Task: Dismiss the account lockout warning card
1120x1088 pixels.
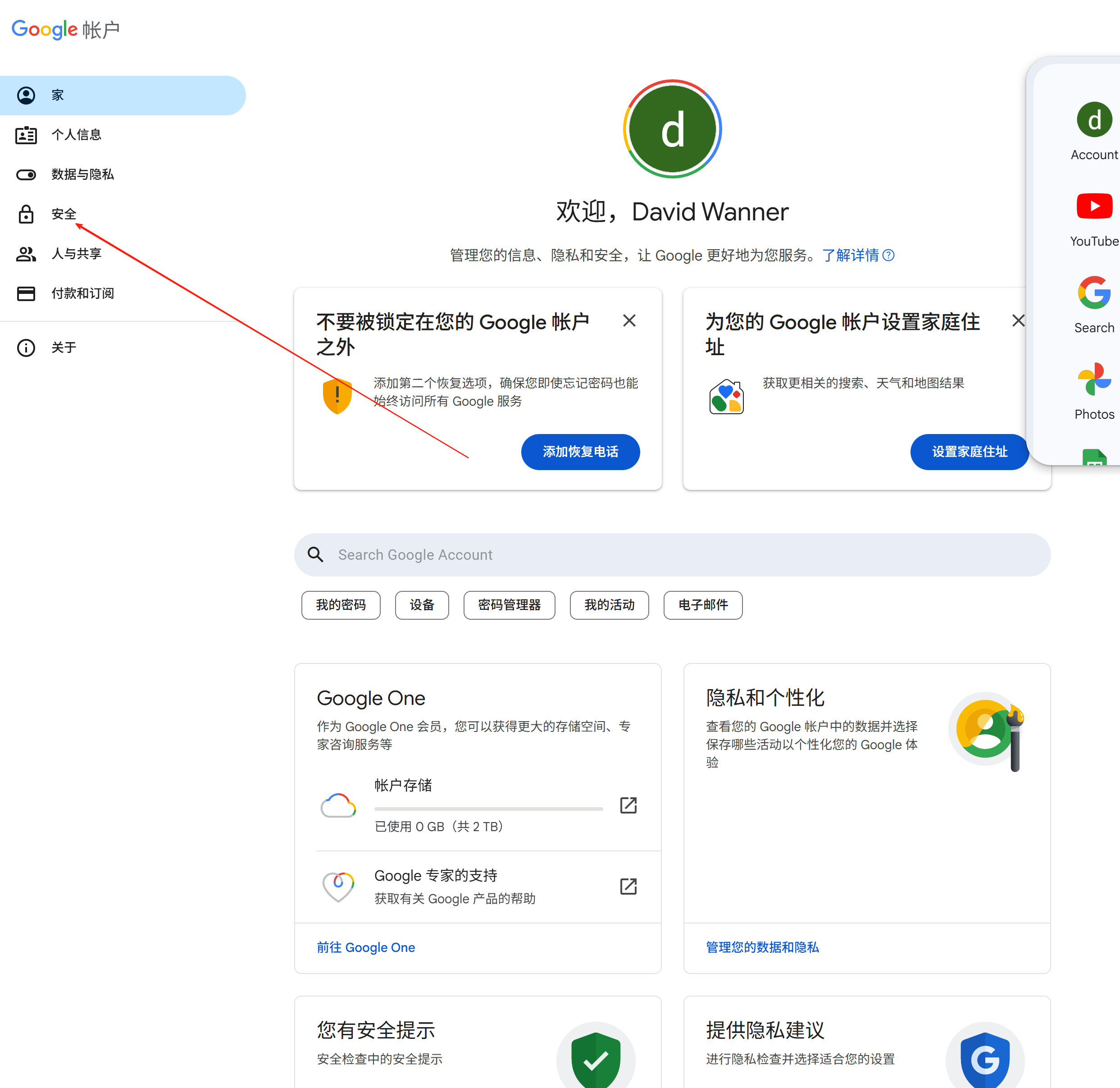Action: click(x=629, y=321)
